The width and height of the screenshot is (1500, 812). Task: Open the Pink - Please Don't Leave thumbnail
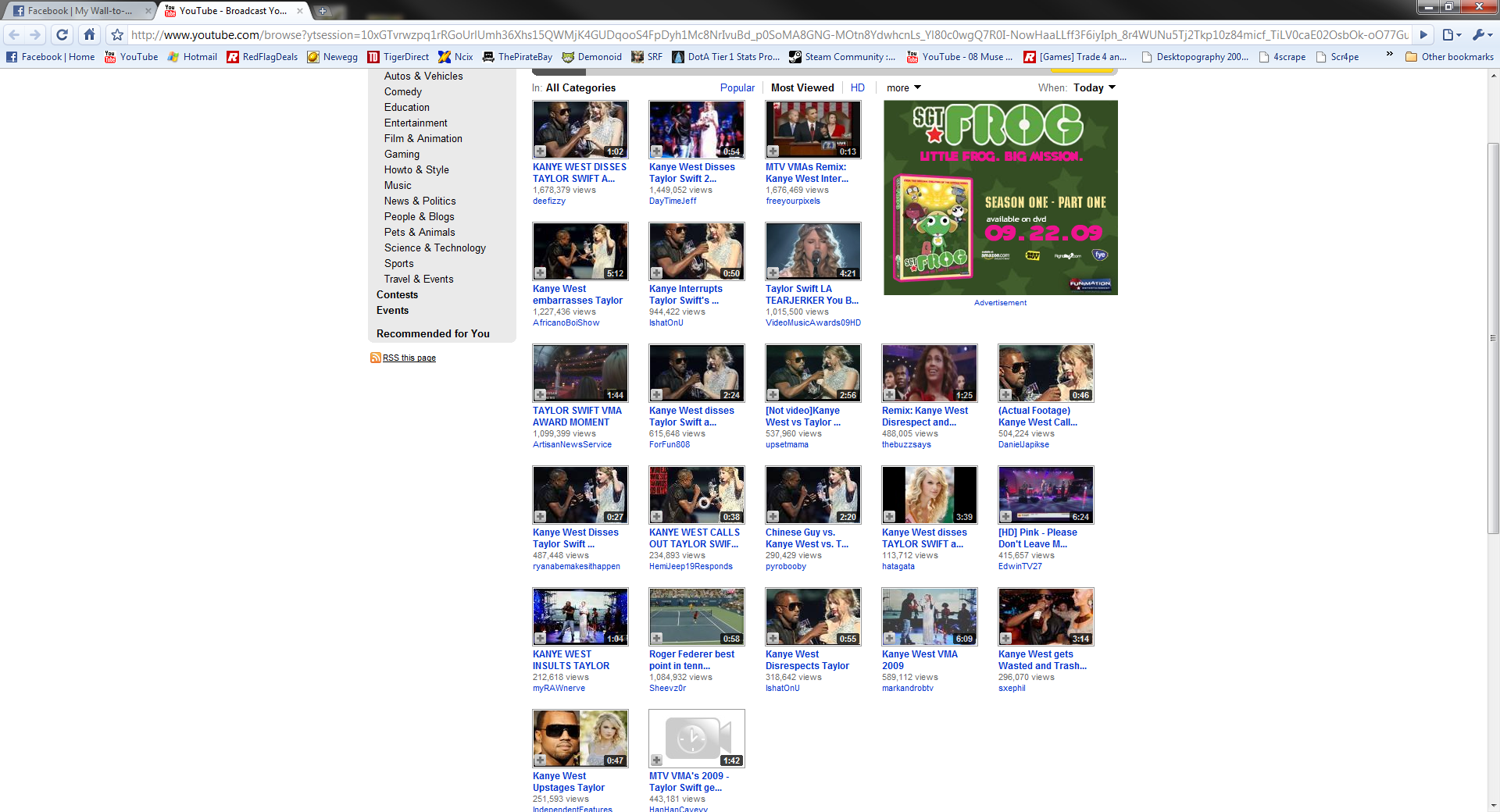(1045, 495)
